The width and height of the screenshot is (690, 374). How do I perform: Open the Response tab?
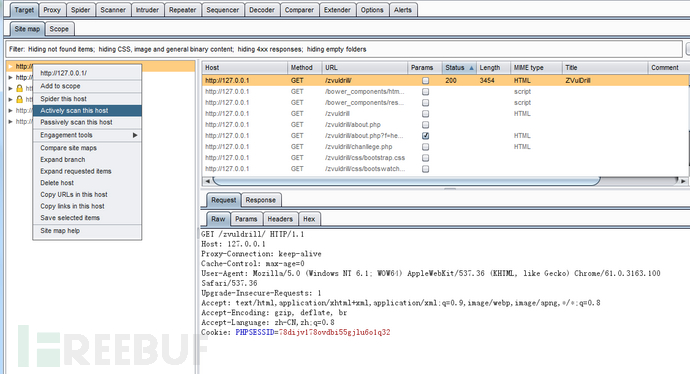click(x=261, y=200)
